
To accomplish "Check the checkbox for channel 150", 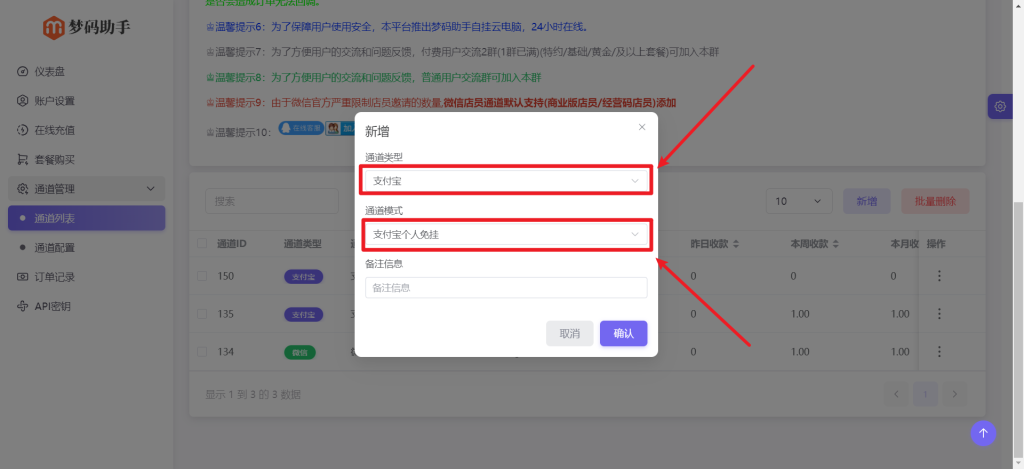I will [x=203, y=276].
